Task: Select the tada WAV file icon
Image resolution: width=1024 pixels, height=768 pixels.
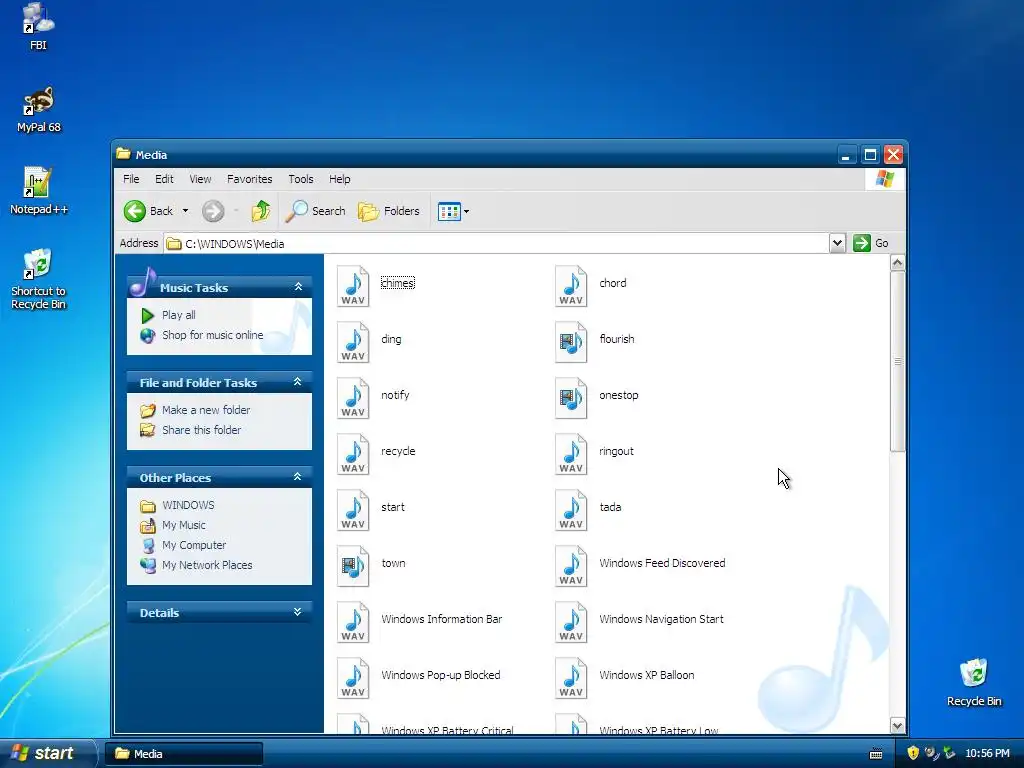Action: [x=571, y=510]
